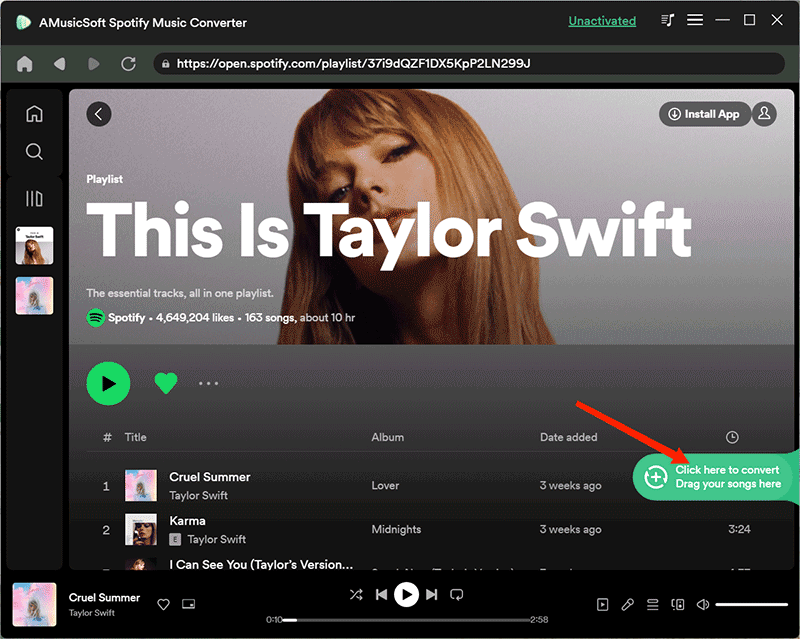800x639 pixels.
Task: Open more options three dots for playlist
Action: click(209, 383)
